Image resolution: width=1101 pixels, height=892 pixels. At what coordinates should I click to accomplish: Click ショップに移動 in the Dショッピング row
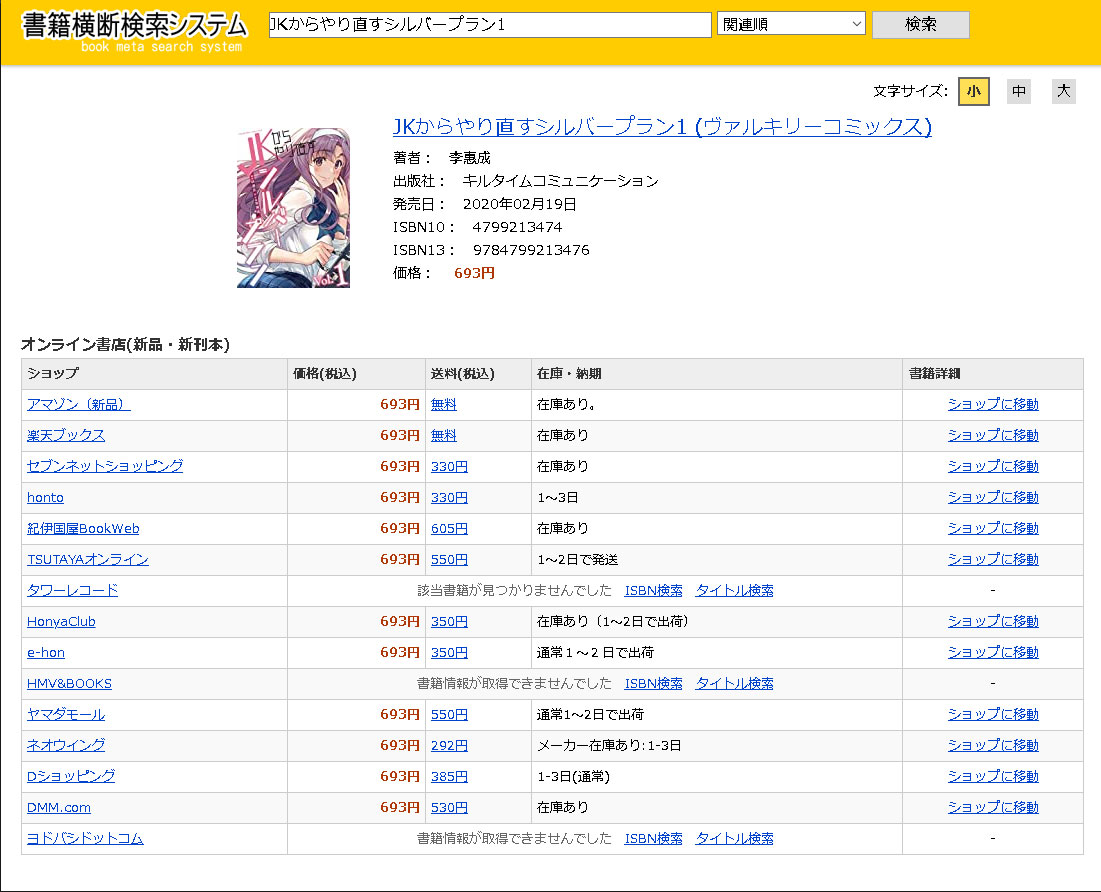[993, 776]
